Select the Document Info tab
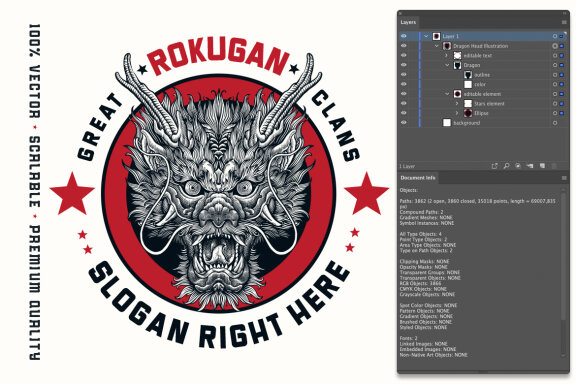 tap(418, 178)
